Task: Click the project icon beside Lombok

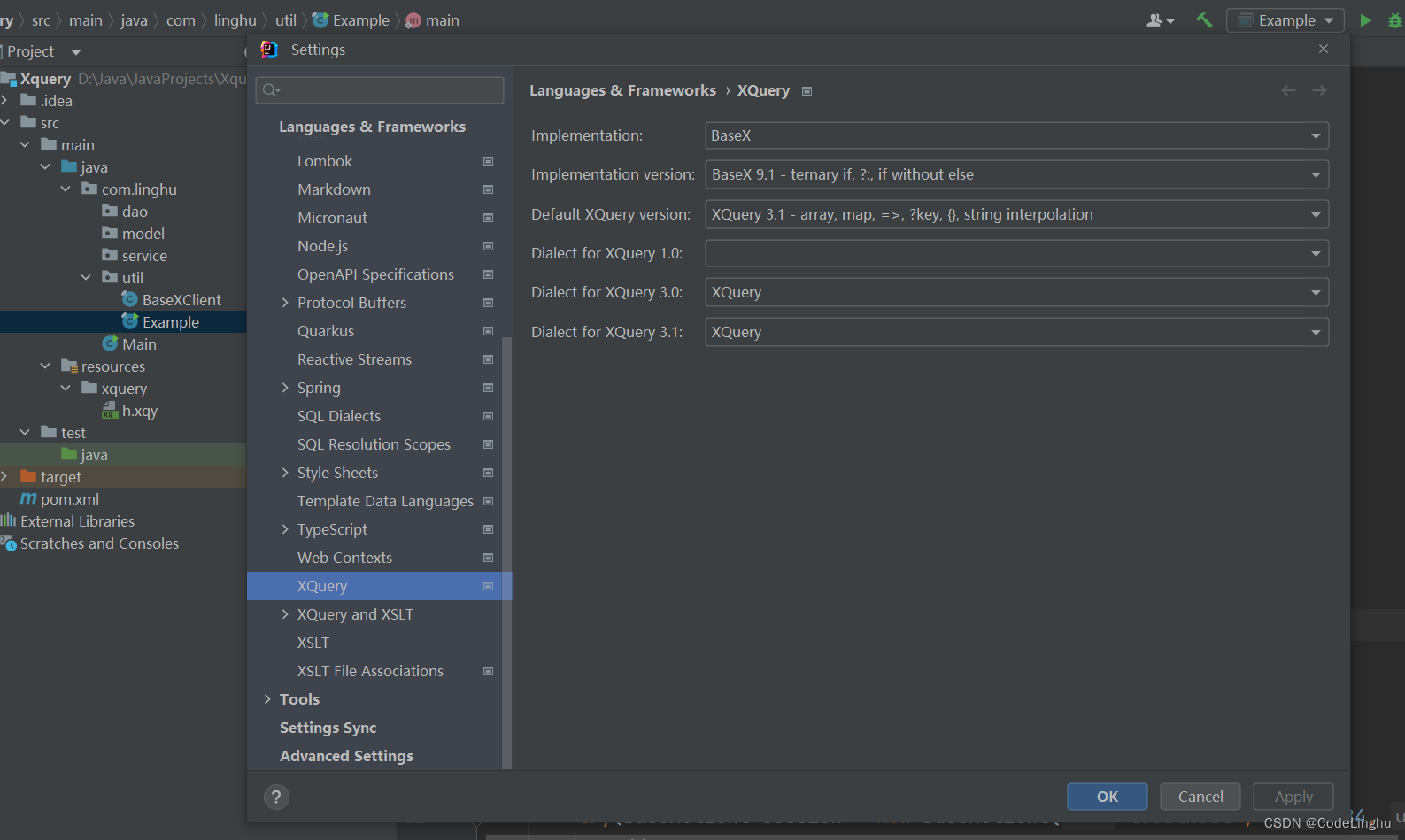Action: [488, 161]
